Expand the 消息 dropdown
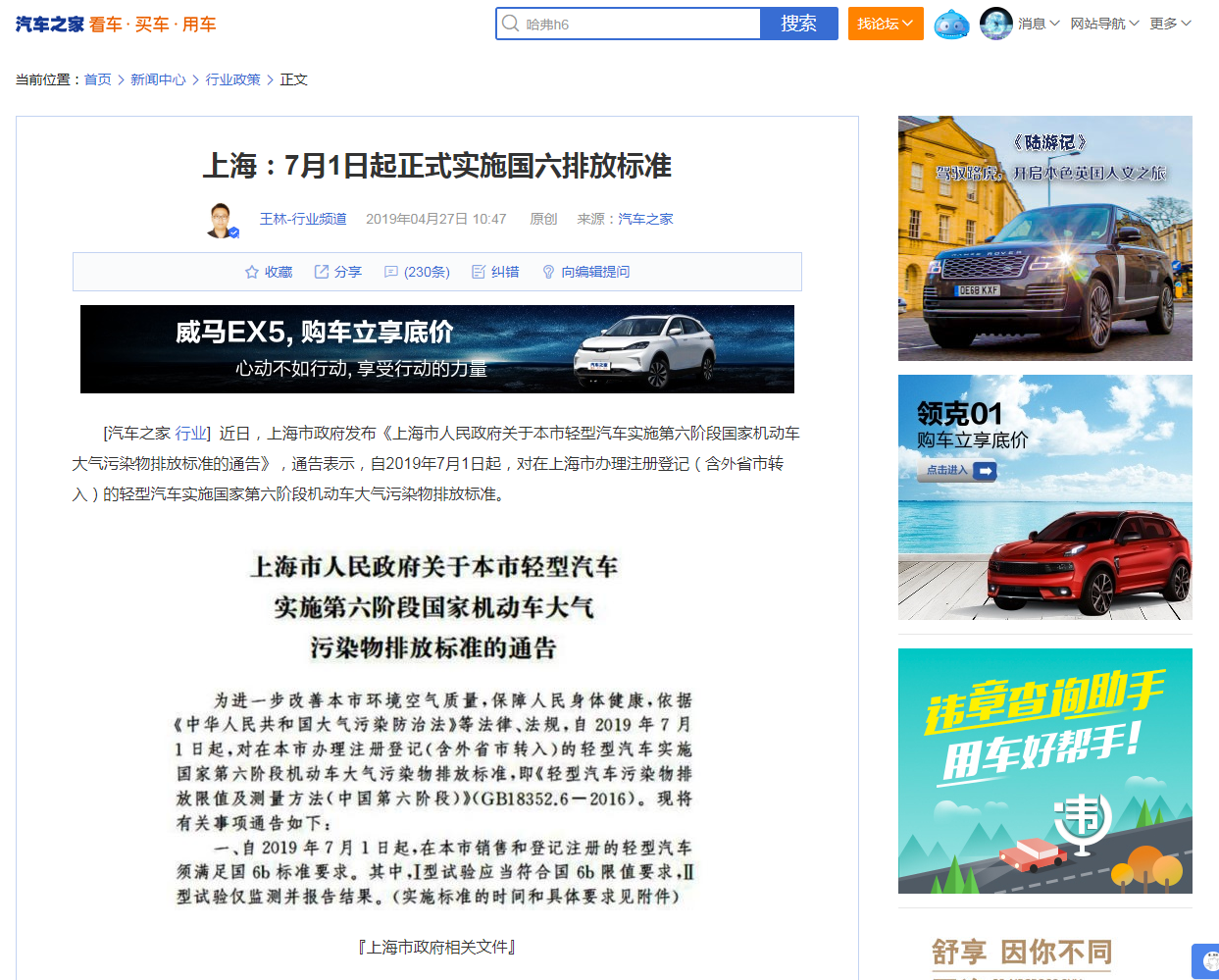The width and height of the screenshot is (1219, 980). 1039,24
